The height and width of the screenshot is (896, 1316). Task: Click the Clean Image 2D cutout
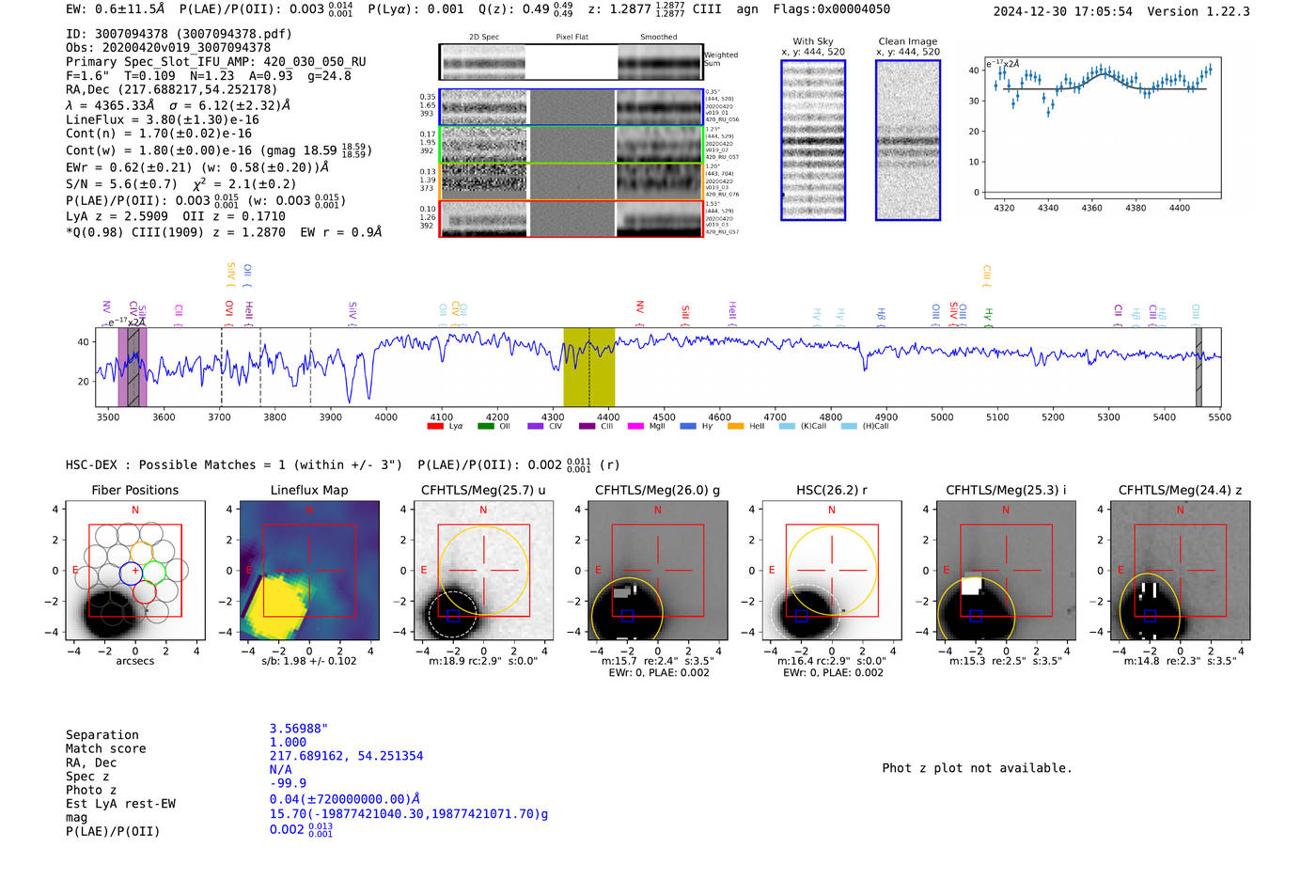[908, 140]
